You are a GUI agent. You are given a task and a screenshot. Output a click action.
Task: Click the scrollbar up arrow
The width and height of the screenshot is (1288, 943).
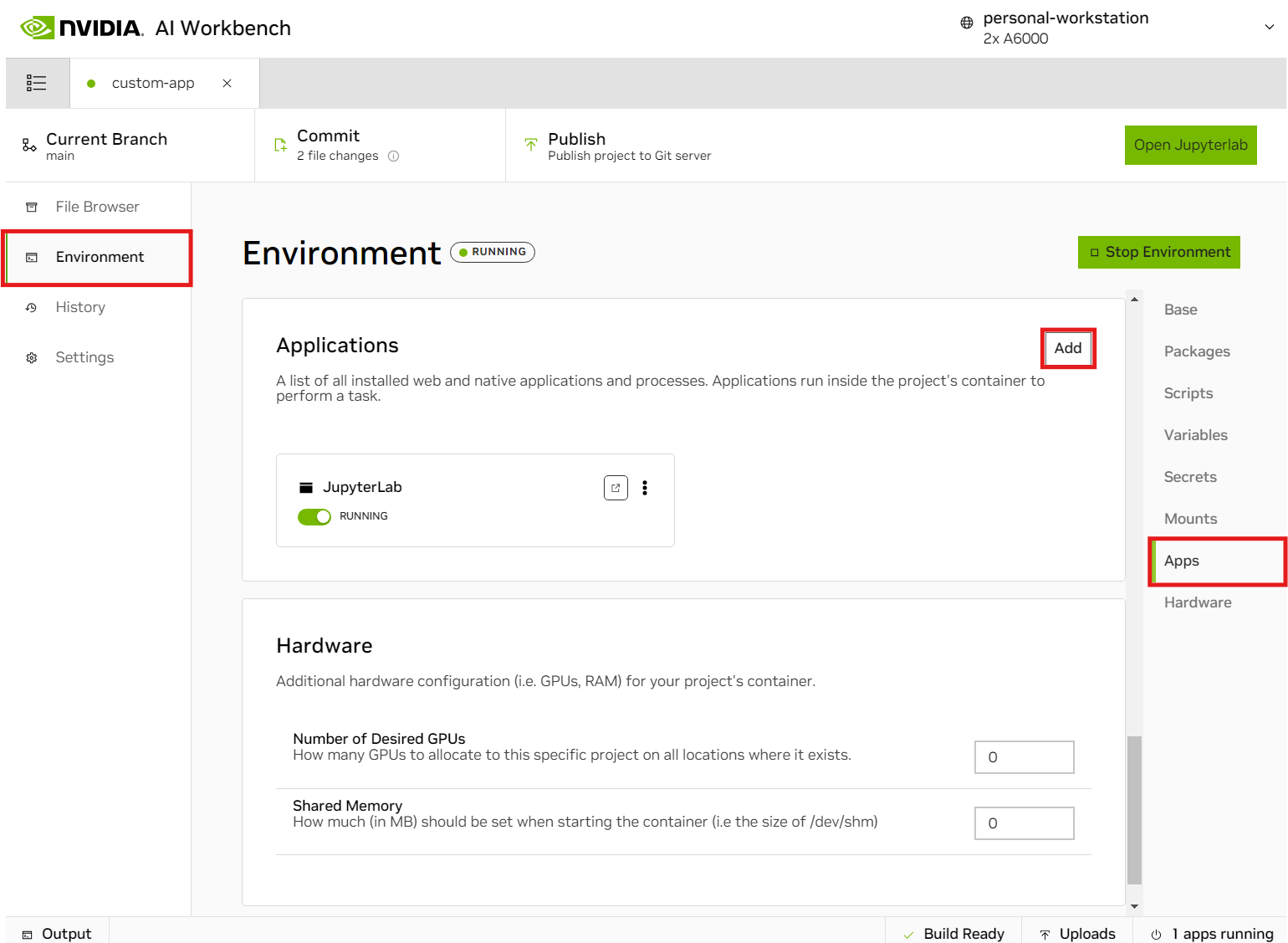point(1134,300)
